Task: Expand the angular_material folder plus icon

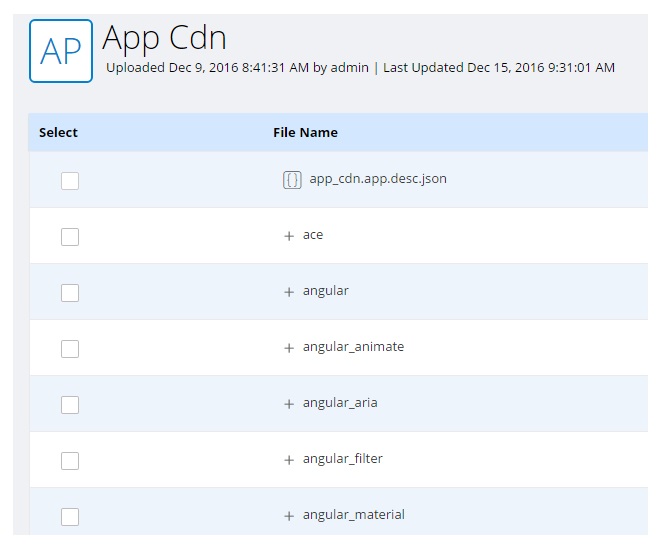Action: [x=289, y=516]
